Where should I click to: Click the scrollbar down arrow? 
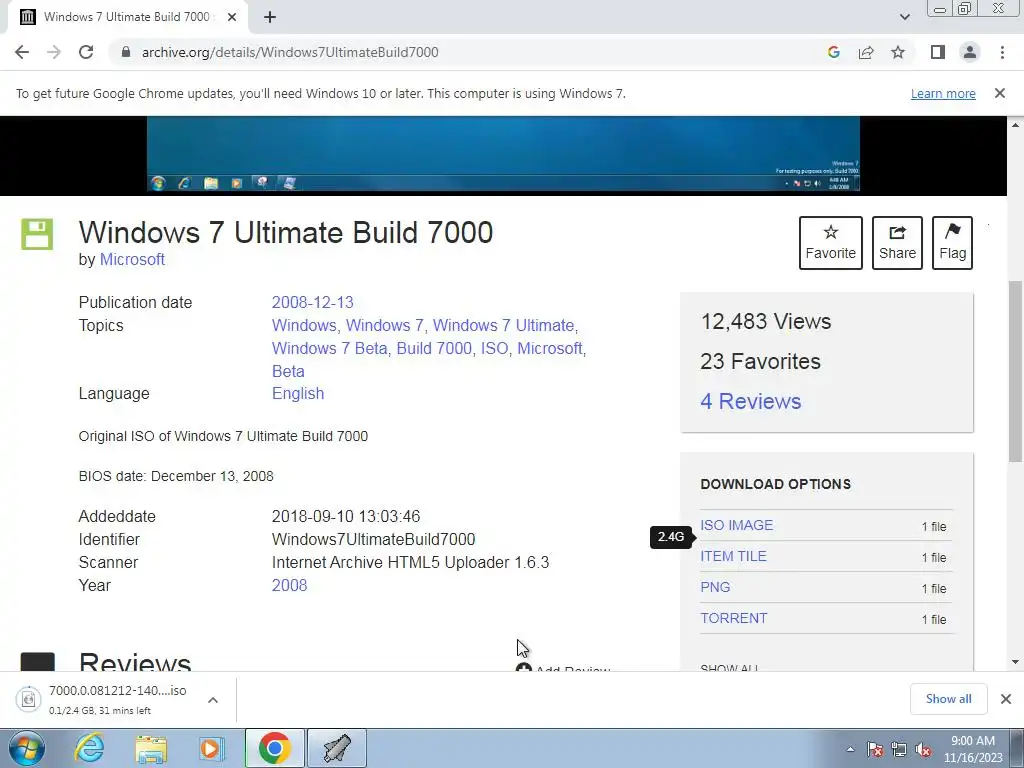[1015, 662]
